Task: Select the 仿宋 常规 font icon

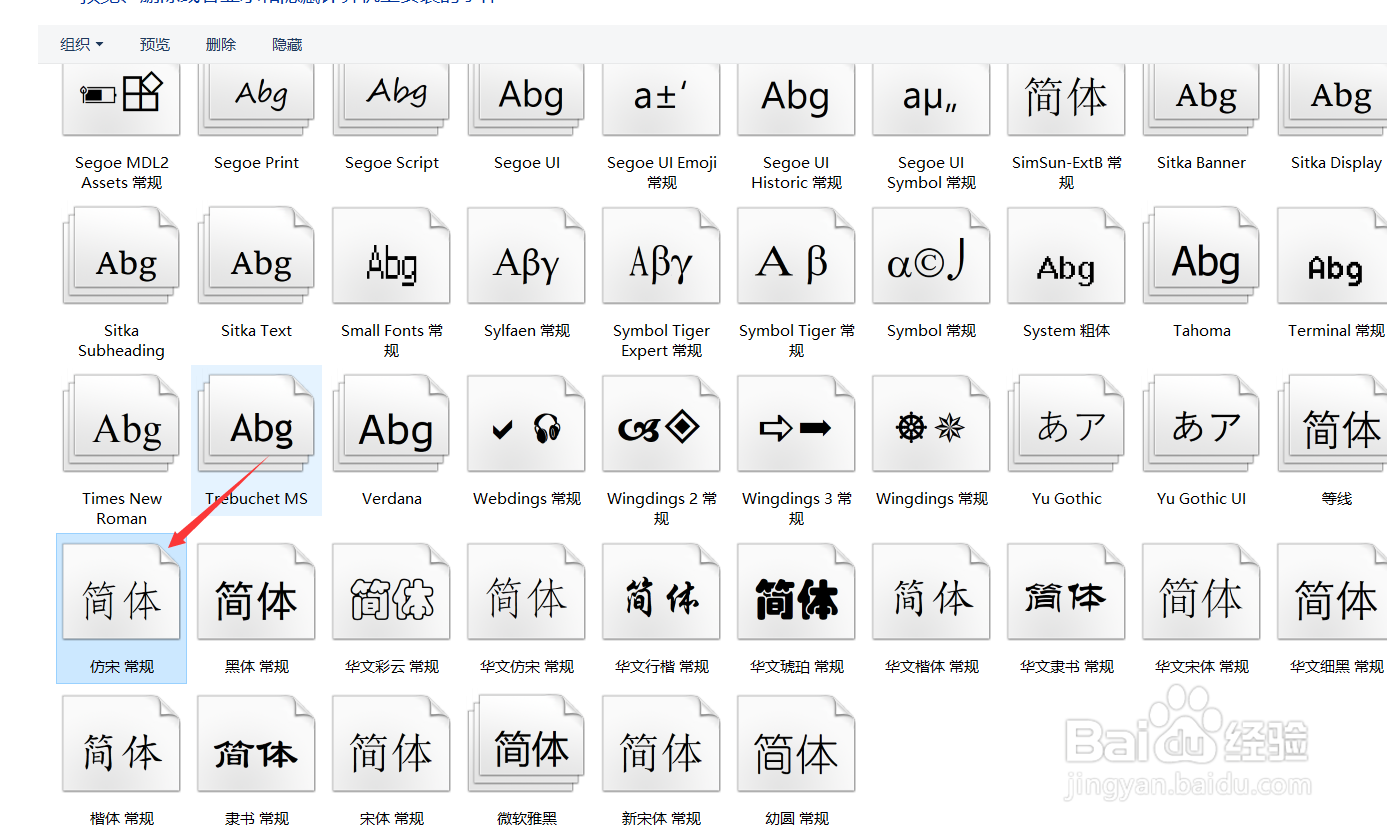Action: (121, 590)
